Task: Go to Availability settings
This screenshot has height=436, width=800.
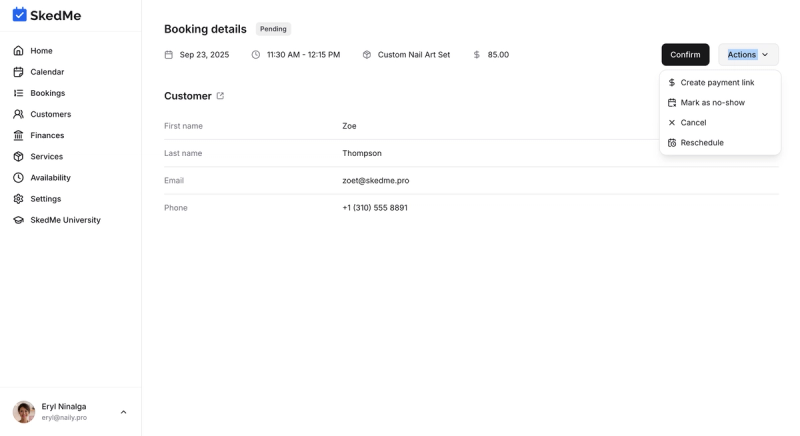Action: pos(51,177)
